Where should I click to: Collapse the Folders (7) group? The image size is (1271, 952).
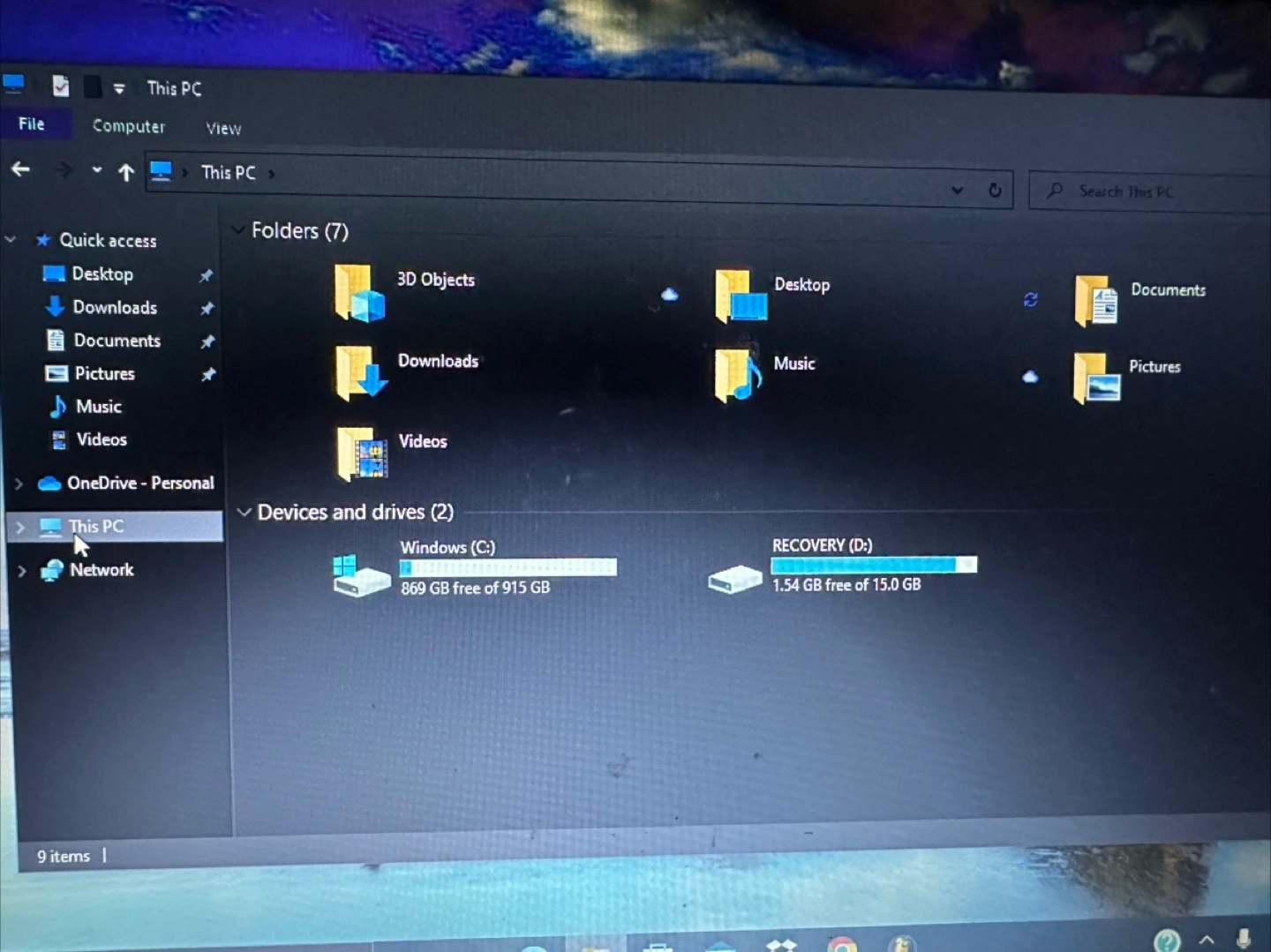click(x=237, y=229)
